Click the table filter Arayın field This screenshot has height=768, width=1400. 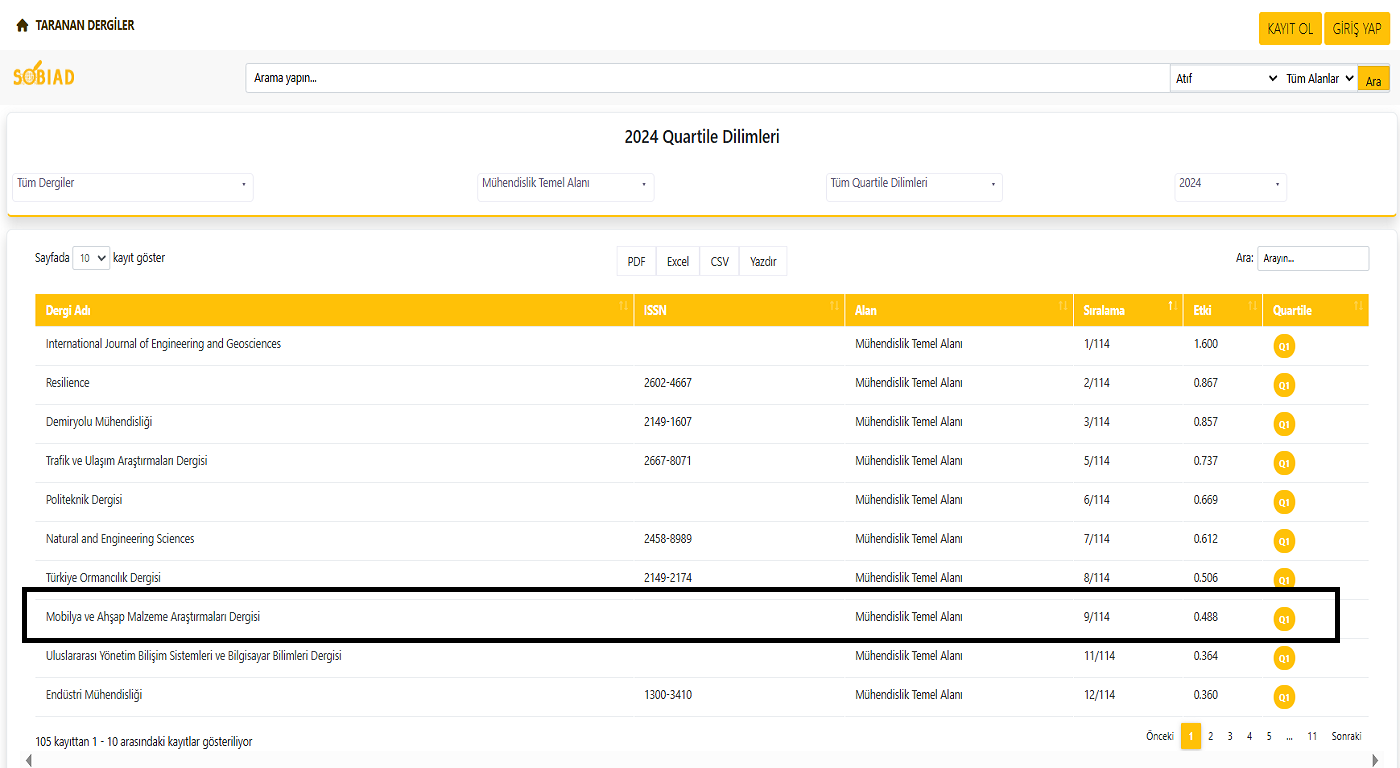(1313, 258)
